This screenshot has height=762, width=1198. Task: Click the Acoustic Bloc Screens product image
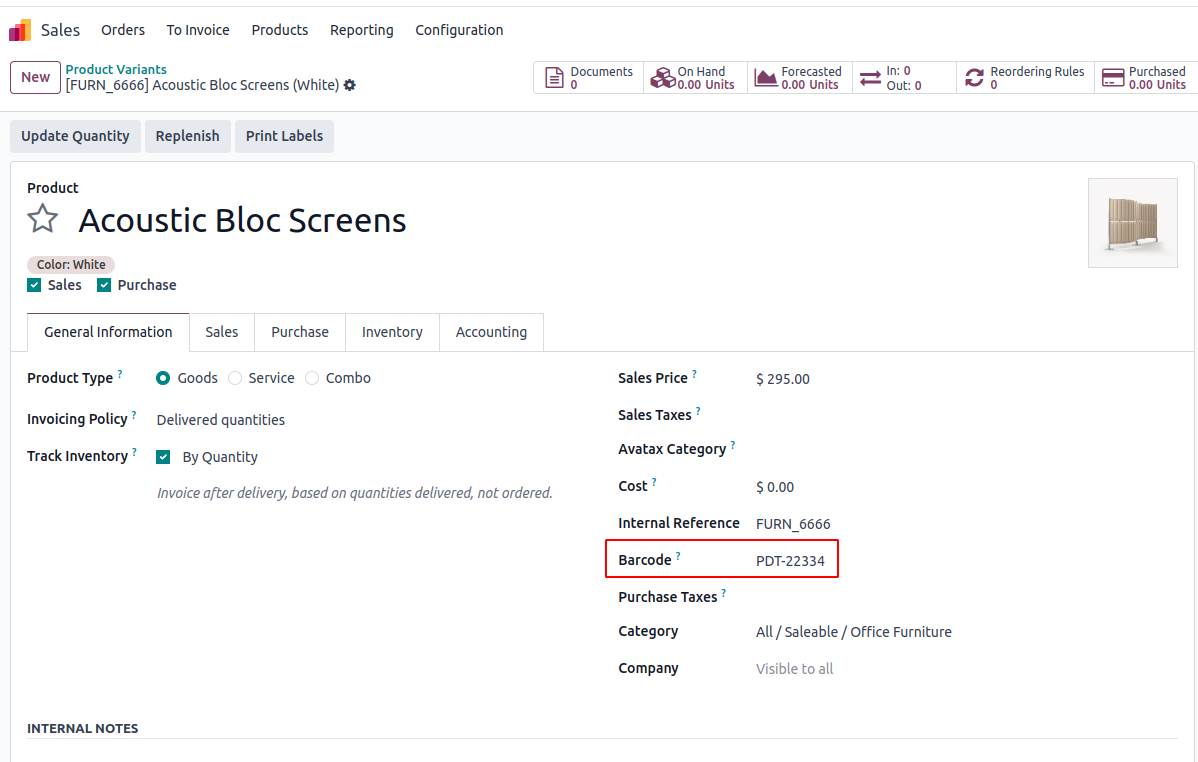pyautogui.click(x=1132, y=223)
